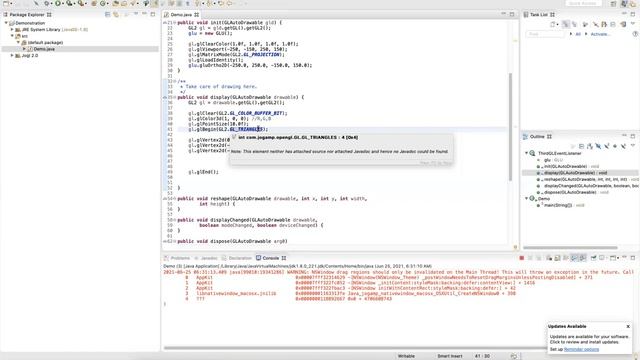Collapse all icon in Task List toolbar
This screenshot has width=640, height=360.
[613, 24]
